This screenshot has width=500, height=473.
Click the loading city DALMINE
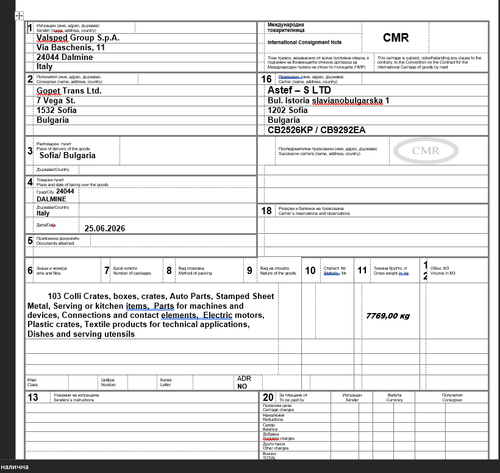click(51, 199)
